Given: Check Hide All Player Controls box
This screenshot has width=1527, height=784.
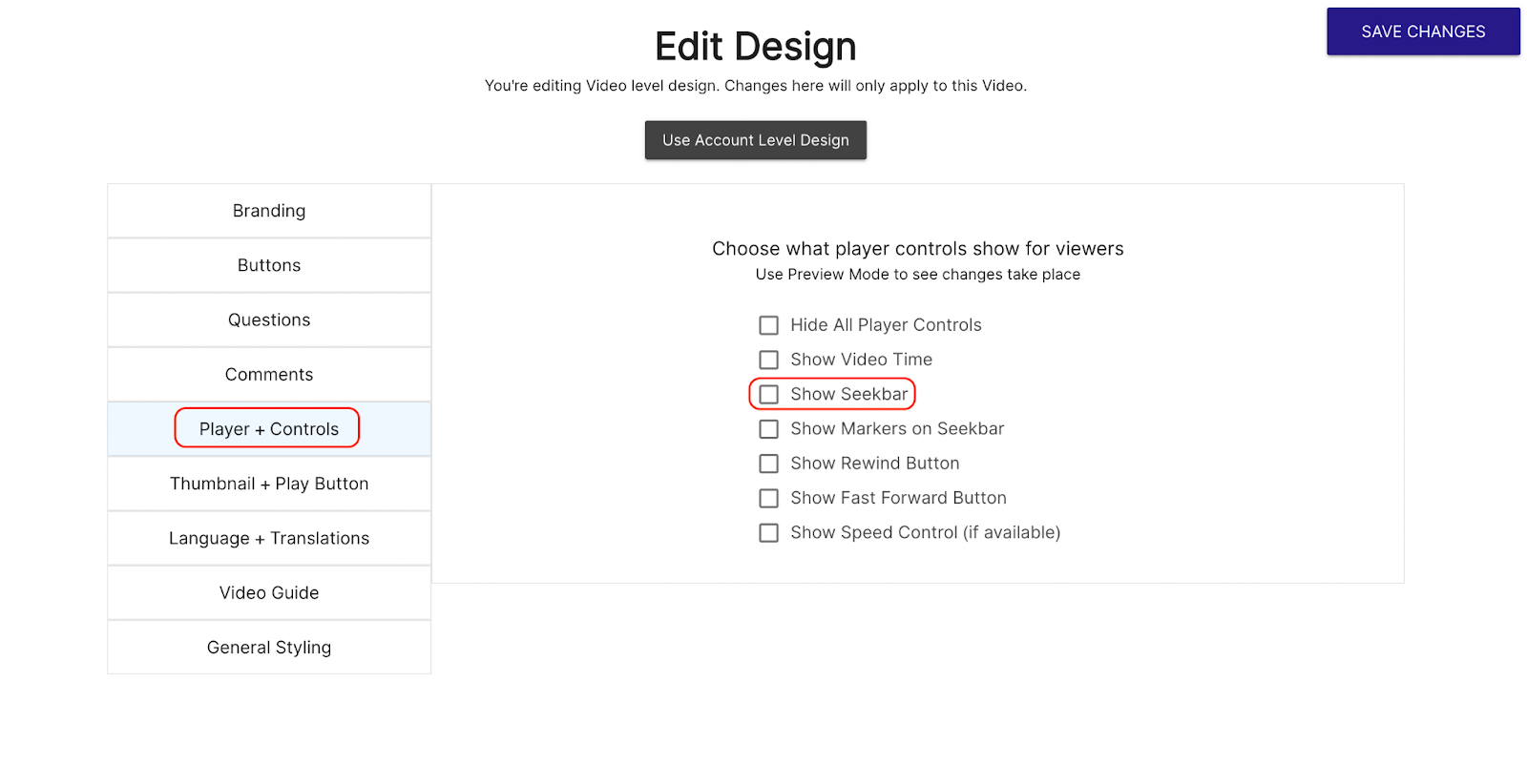Looking at the screenshot, I should point(768,325).
